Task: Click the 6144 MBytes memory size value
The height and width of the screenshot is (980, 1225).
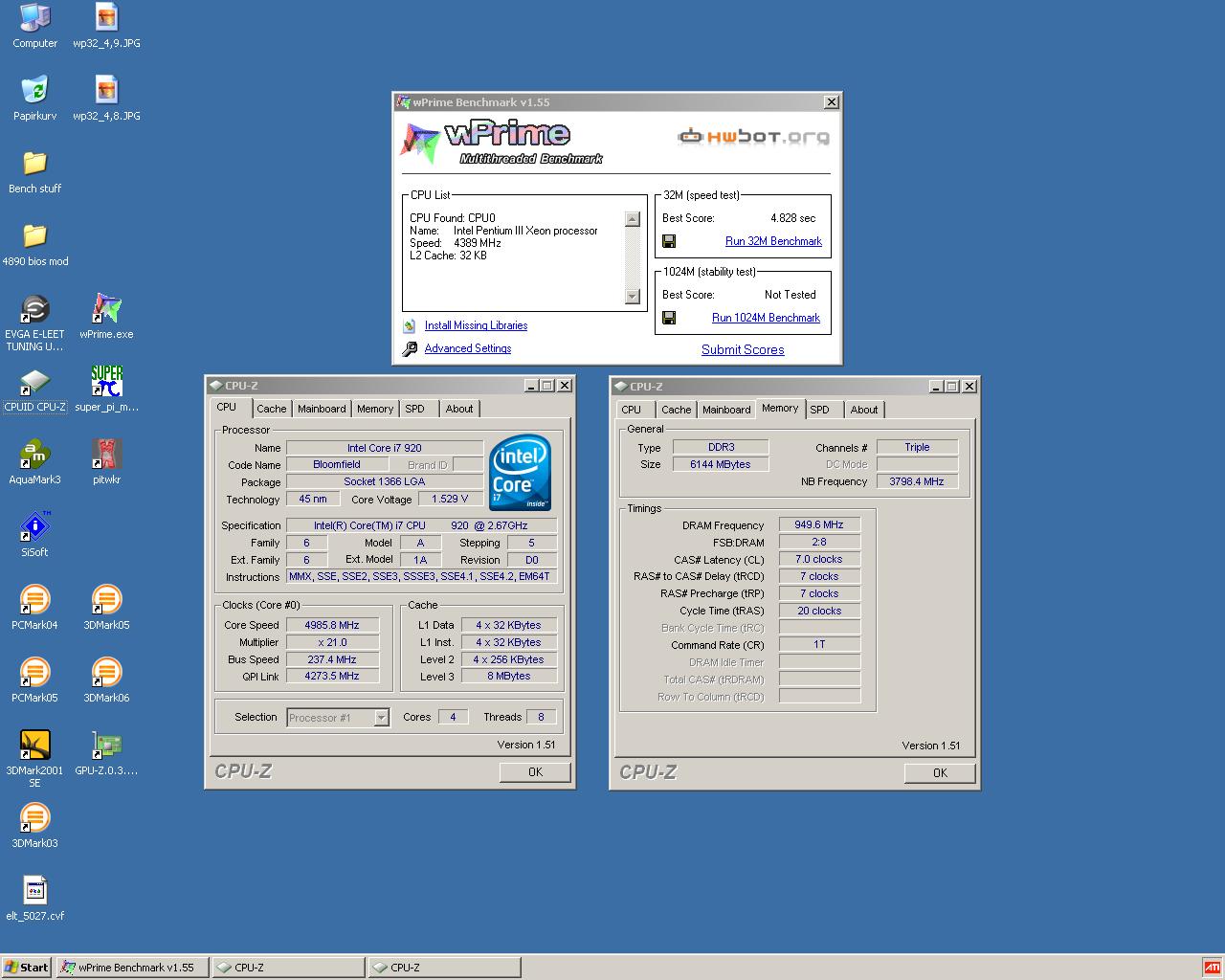Action: 720,464
